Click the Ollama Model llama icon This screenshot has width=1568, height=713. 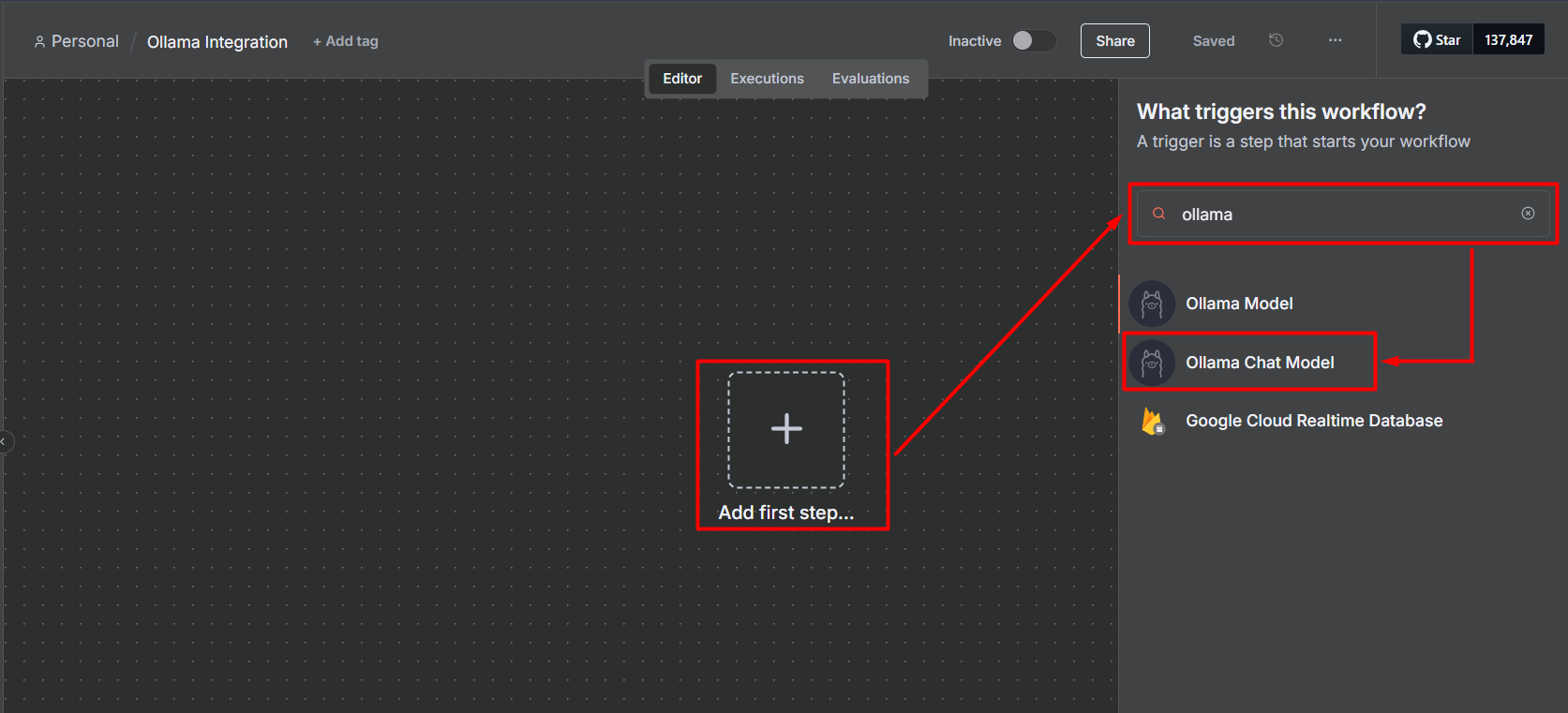point(1152,304)
